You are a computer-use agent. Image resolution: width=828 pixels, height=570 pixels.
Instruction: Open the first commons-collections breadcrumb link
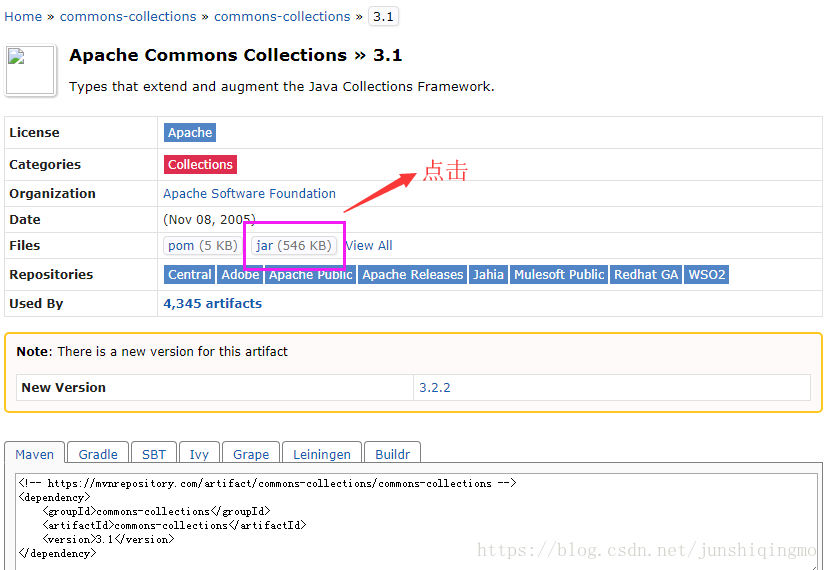click(x=128, y=16)
